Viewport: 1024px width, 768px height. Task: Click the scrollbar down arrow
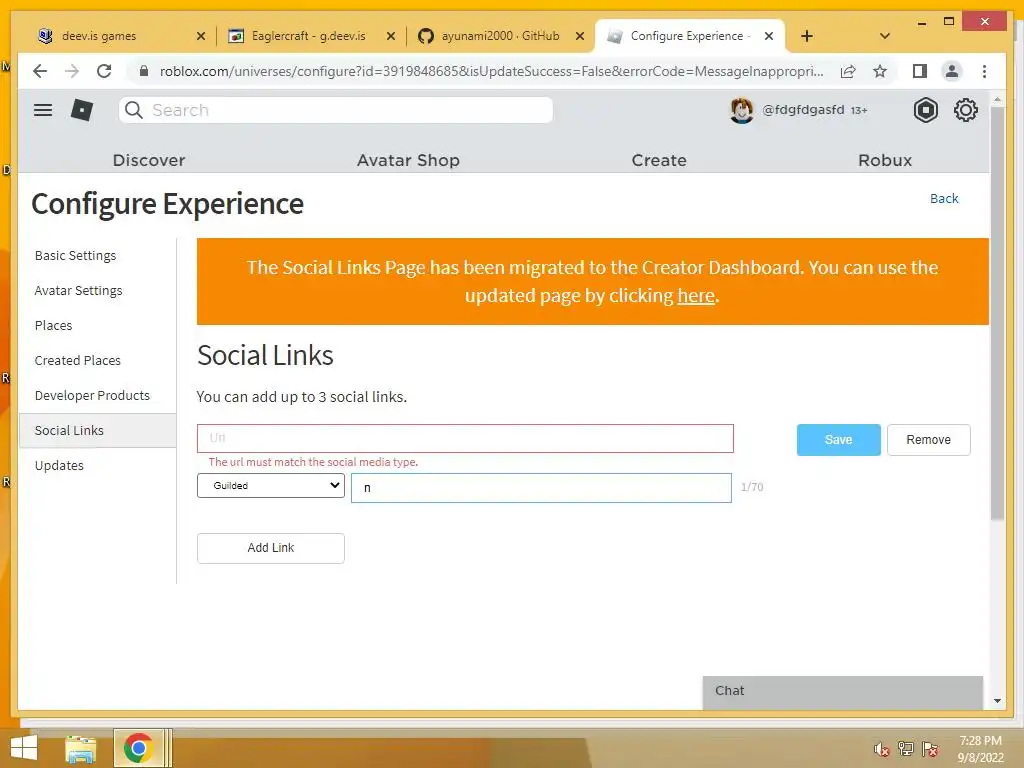997,701
